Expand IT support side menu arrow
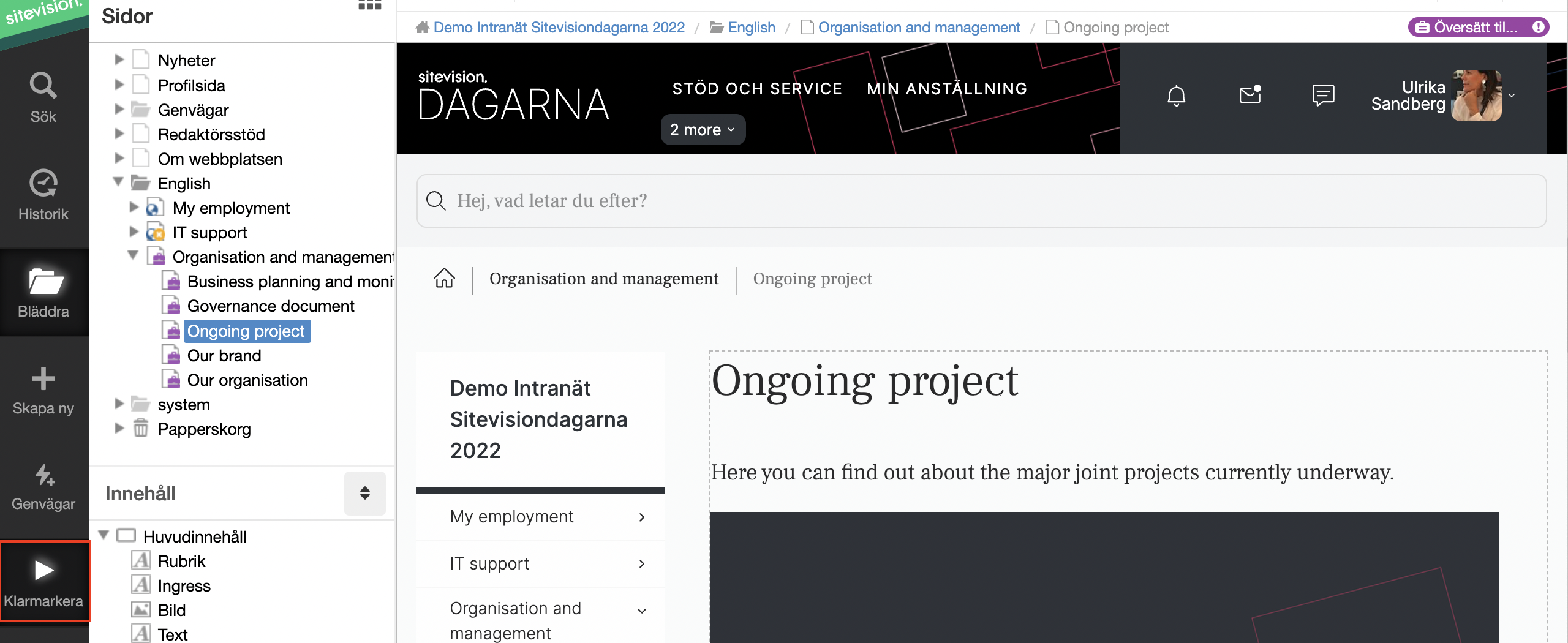This screenshot has height=643, width=1568. point(642,564)
